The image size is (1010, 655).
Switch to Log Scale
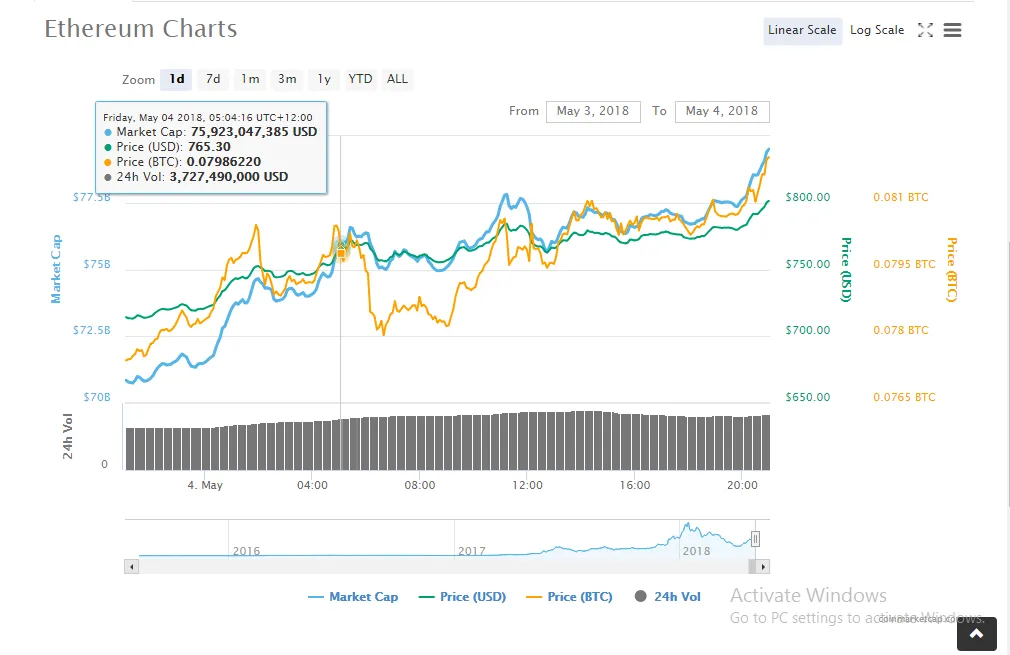click(877, 30)
